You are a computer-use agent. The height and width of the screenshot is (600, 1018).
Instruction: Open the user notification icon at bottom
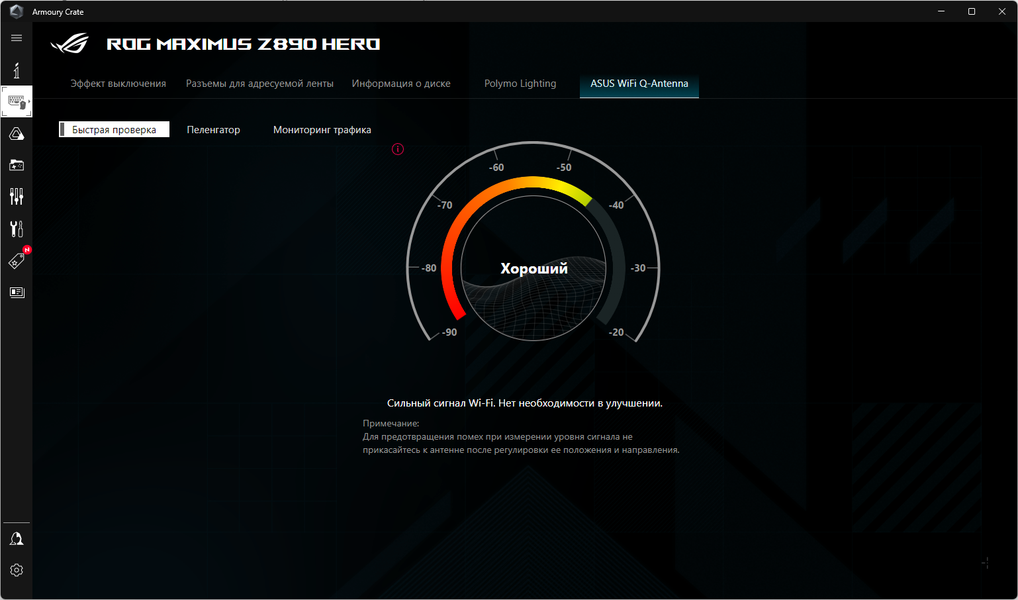pos(16,538)
